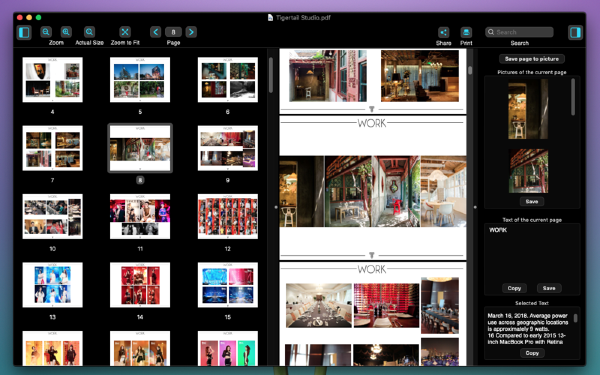Select page 12 thumbnail
The width and height of the screenshot is (600, 375).
coord(228,217)
